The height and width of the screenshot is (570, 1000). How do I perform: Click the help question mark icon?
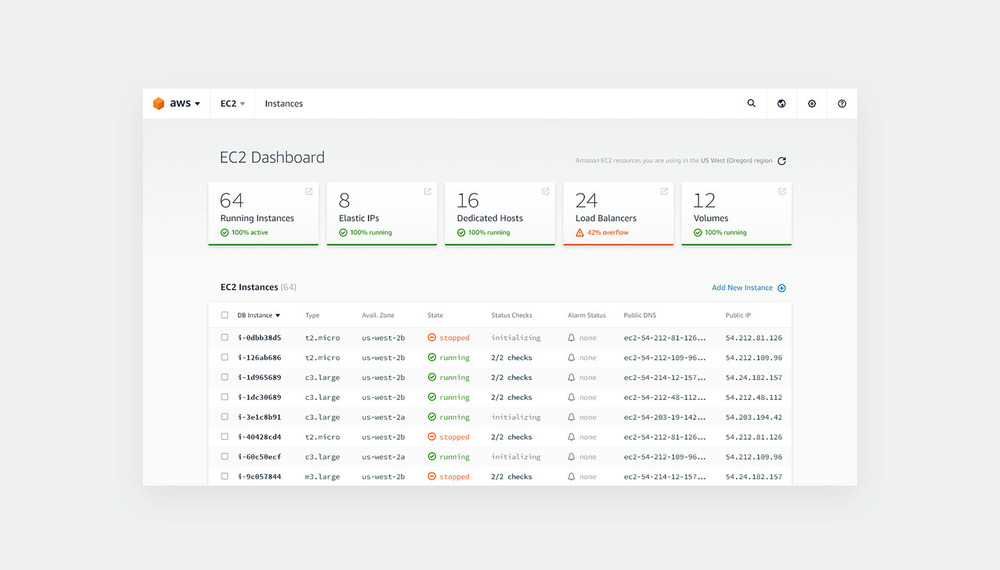pyautogui.click(x=842, y=103)
